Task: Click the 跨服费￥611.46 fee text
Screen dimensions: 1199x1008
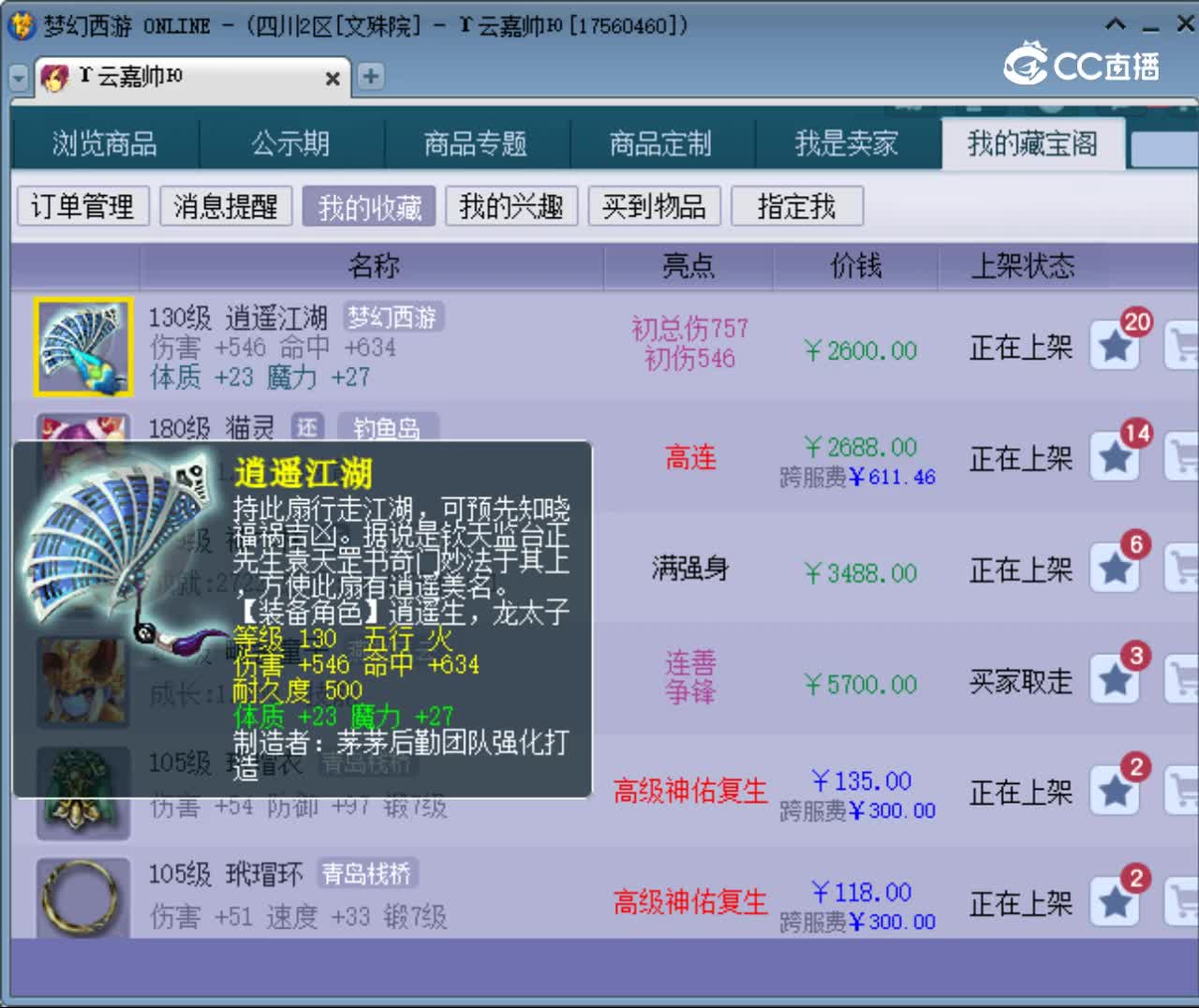Action: tap(857, 477)
